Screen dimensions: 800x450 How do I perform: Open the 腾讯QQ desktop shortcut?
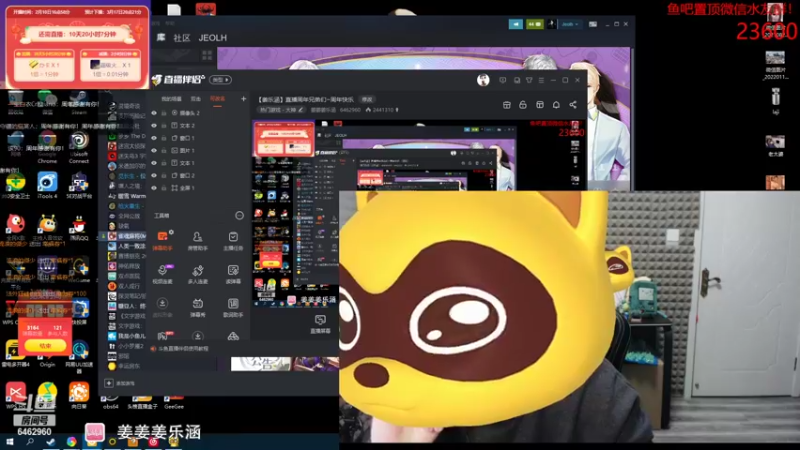pyautogui.click(x=79, y=228)
